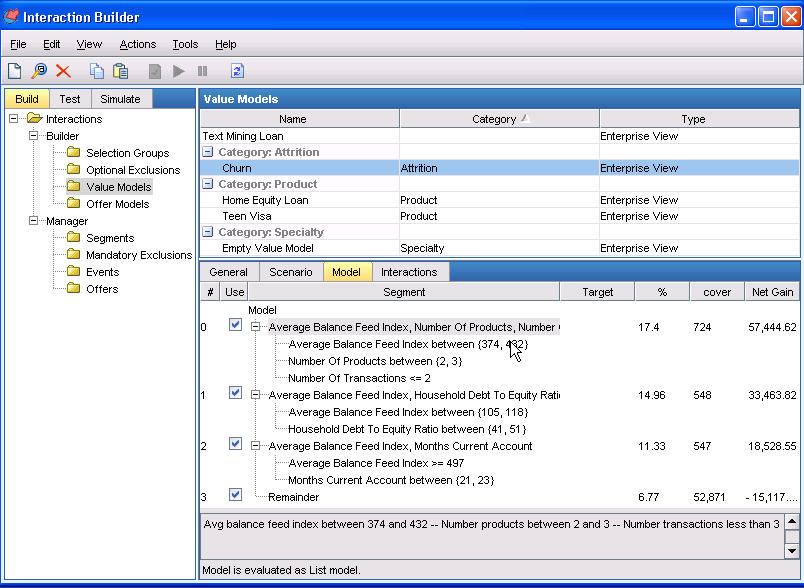Collapse the Builder tree node
This screenshot has width=804, height=588.
[33, 136]
